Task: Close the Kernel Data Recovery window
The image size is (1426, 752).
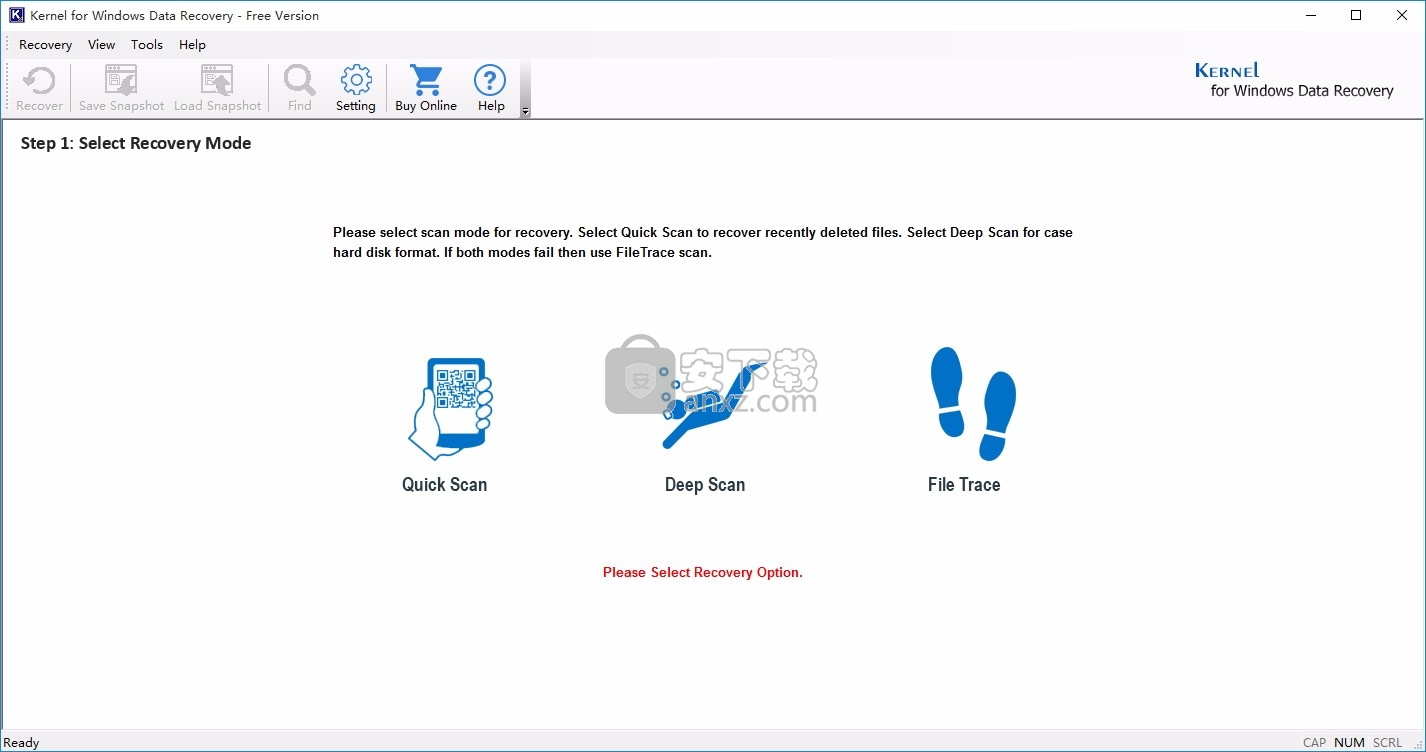Action: [1402, 15]
